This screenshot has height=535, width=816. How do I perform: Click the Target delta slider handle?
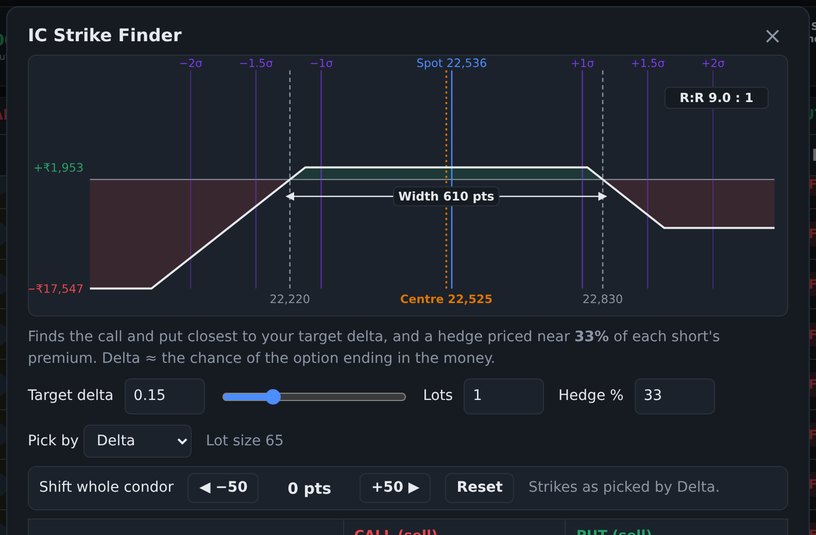(x=273, y=397)
